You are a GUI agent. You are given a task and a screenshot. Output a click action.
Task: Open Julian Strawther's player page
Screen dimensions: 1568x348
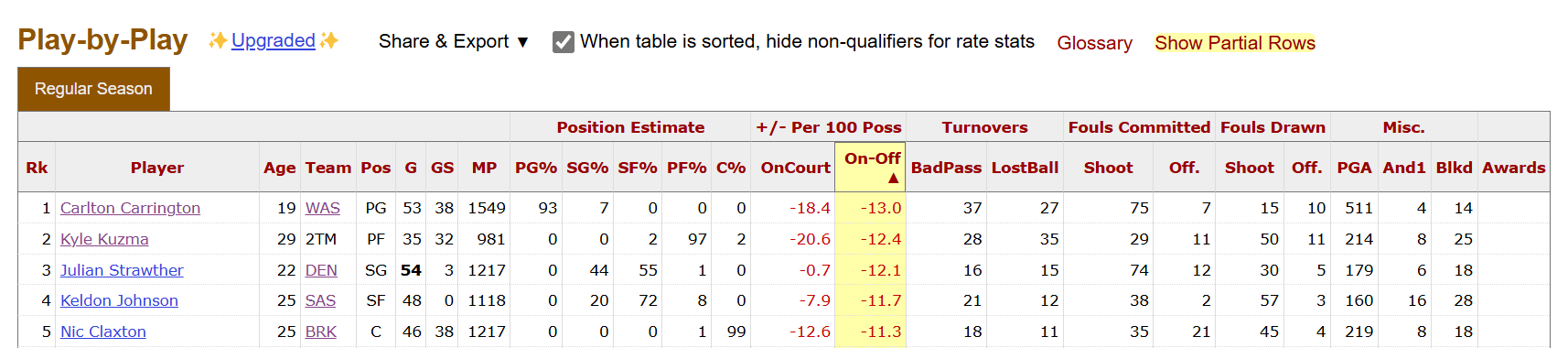point(122,270)
